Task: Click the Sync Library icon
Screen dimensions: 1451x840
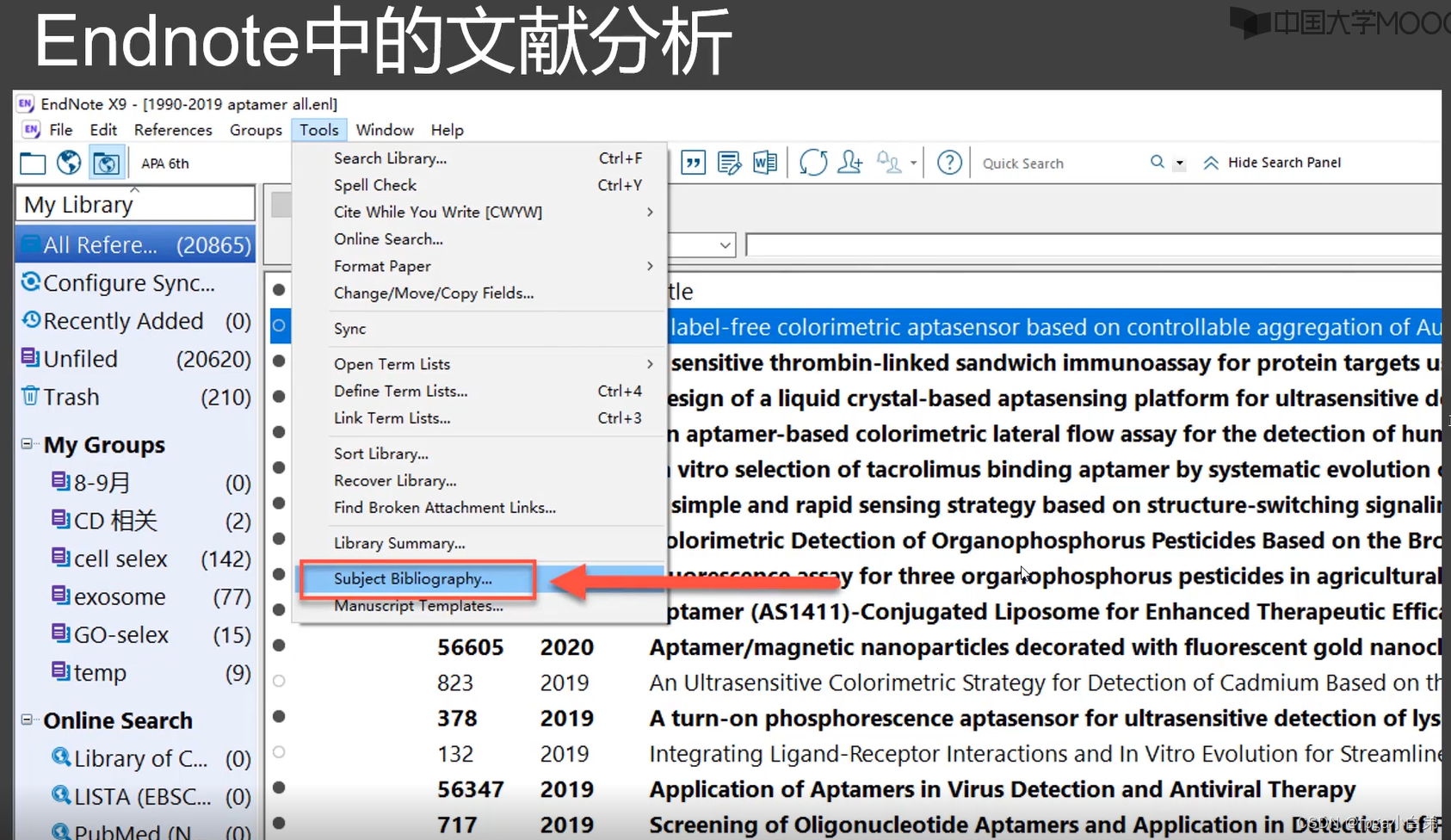Action: tap(813, 162)
